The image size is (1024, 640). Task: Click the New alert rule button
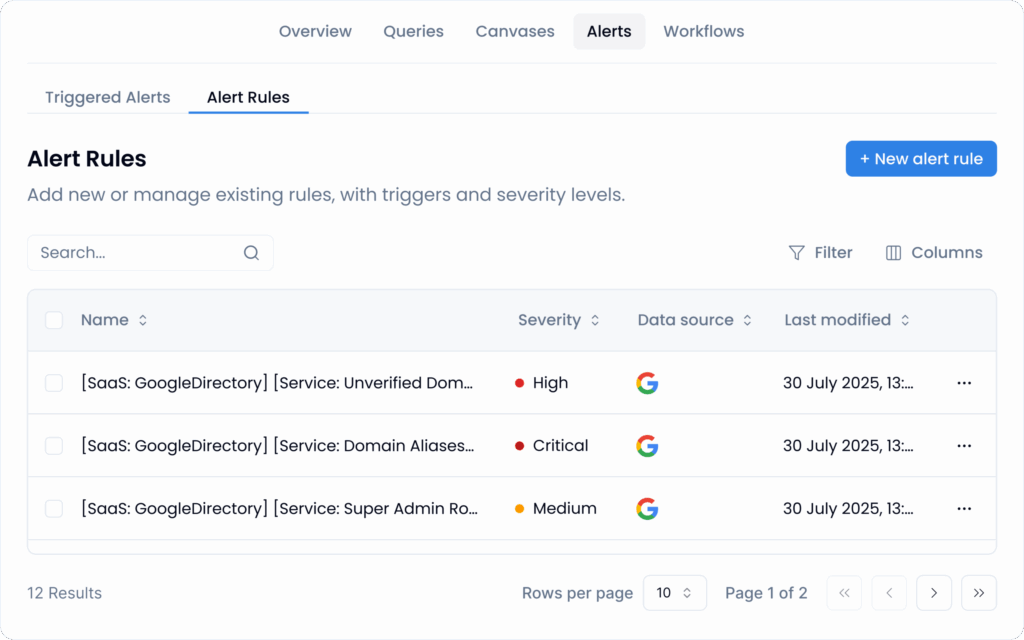pyautogui.click(x=921, y=158)
